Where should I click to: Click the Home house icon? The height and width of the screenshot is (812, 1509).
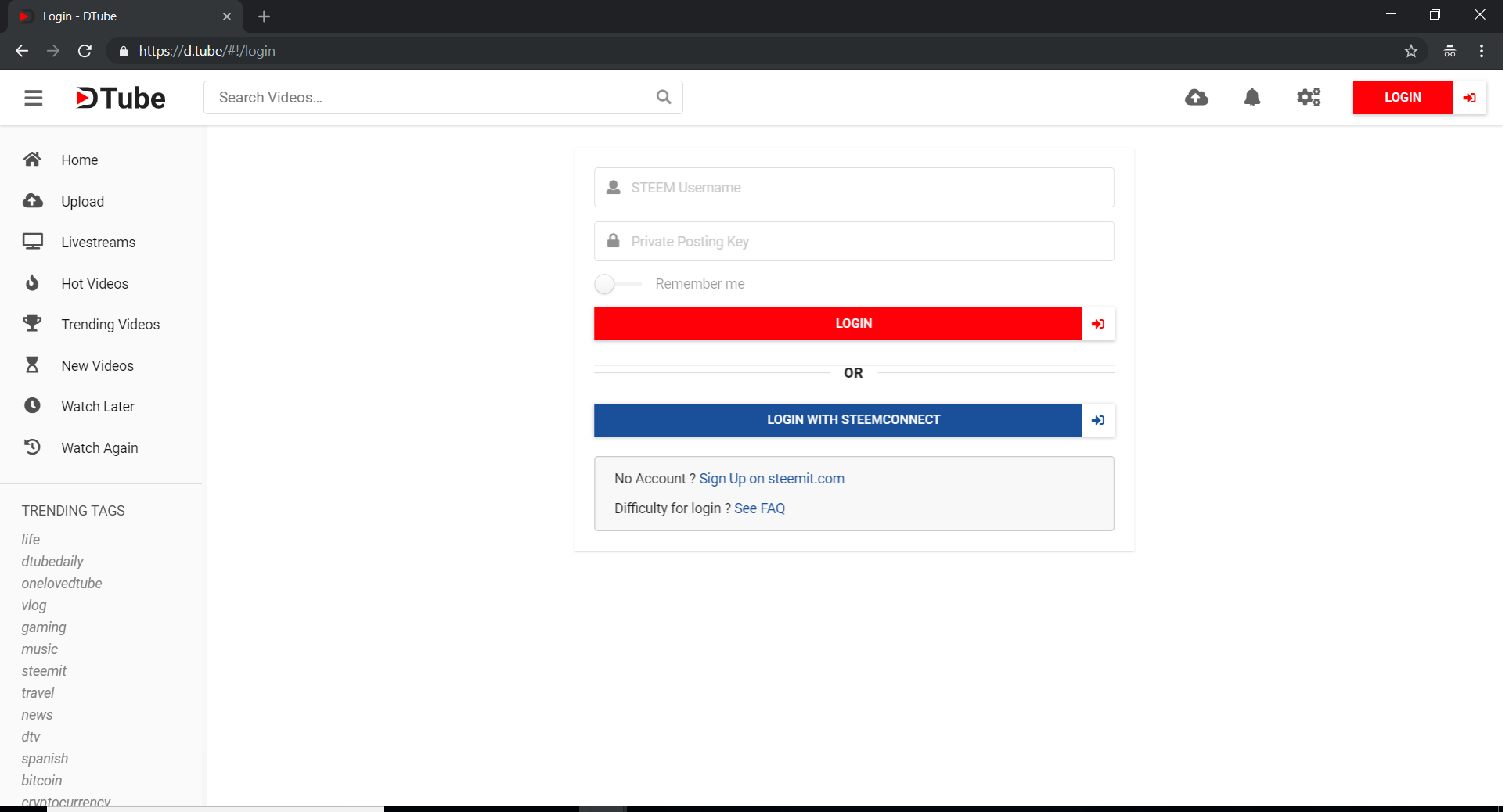pos(32,160)
